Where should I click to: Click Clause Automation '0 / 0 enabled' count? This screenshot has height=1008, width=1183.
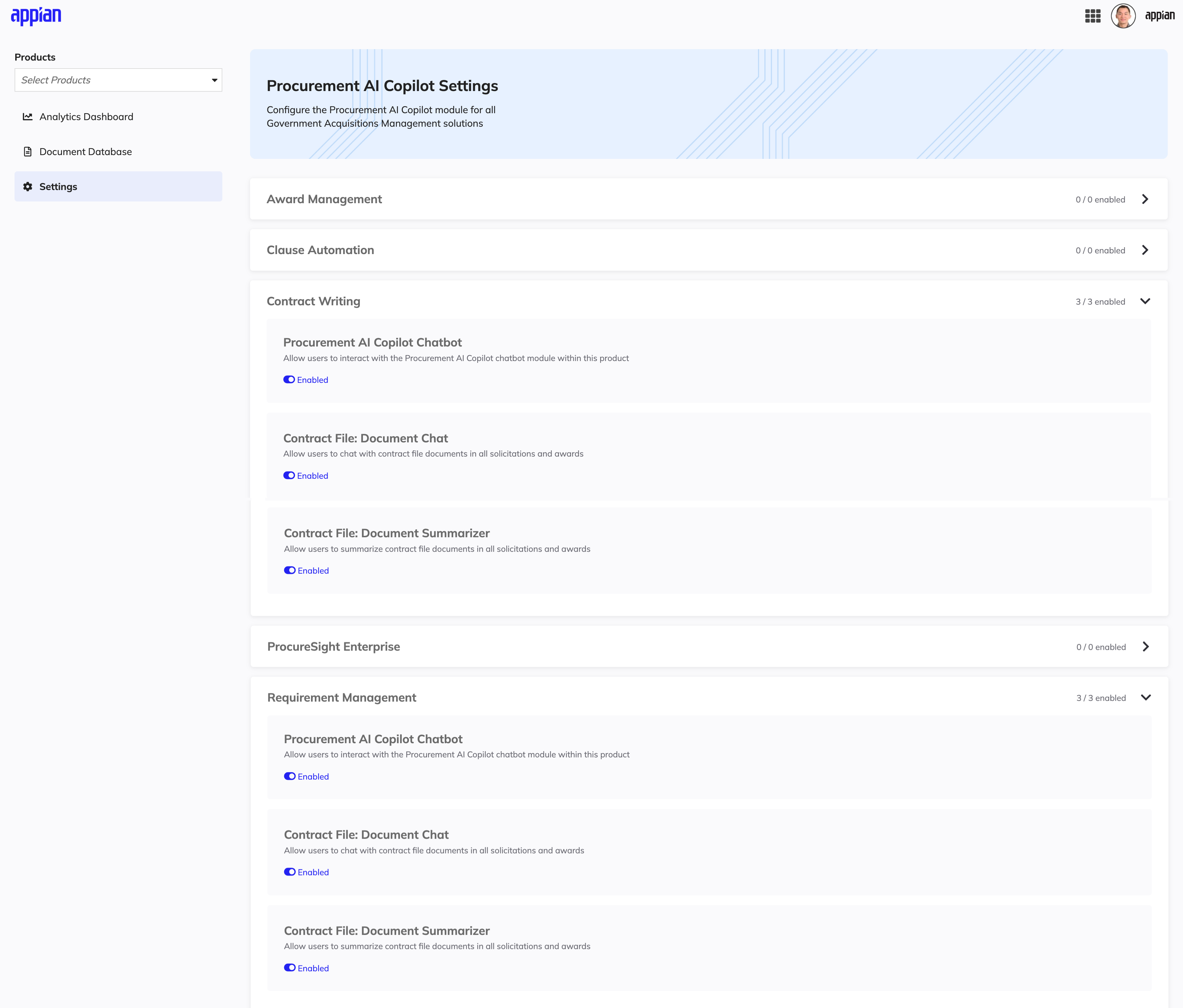coord(1100,251)
